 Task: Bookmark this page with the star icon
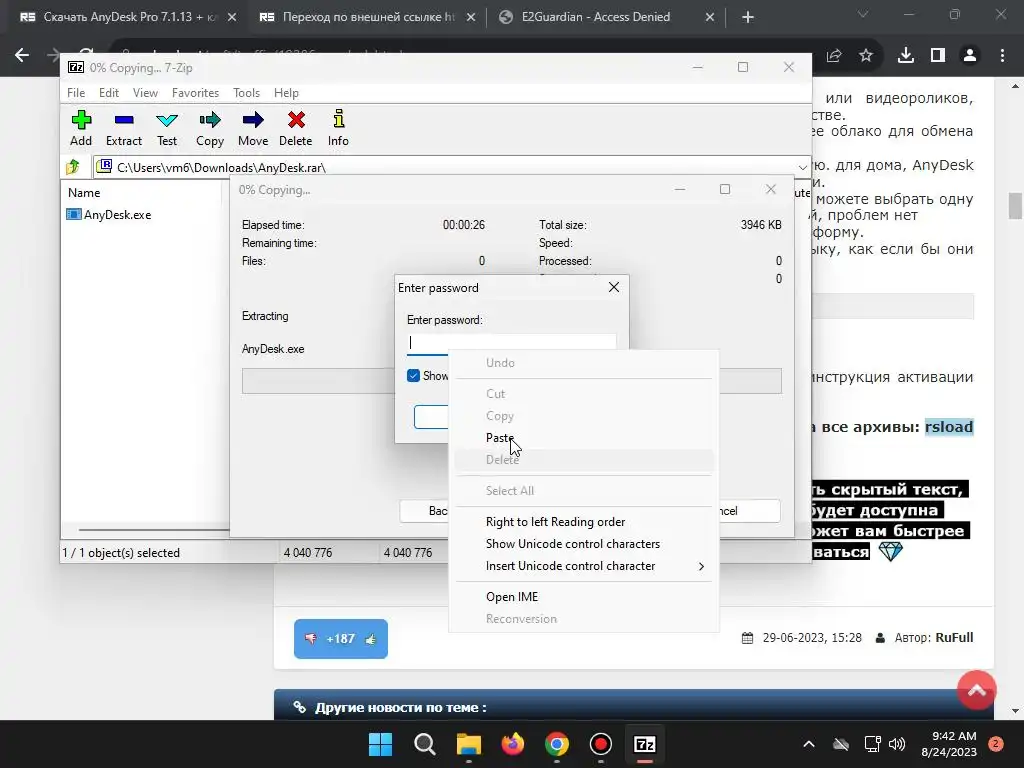coord(866,56)
